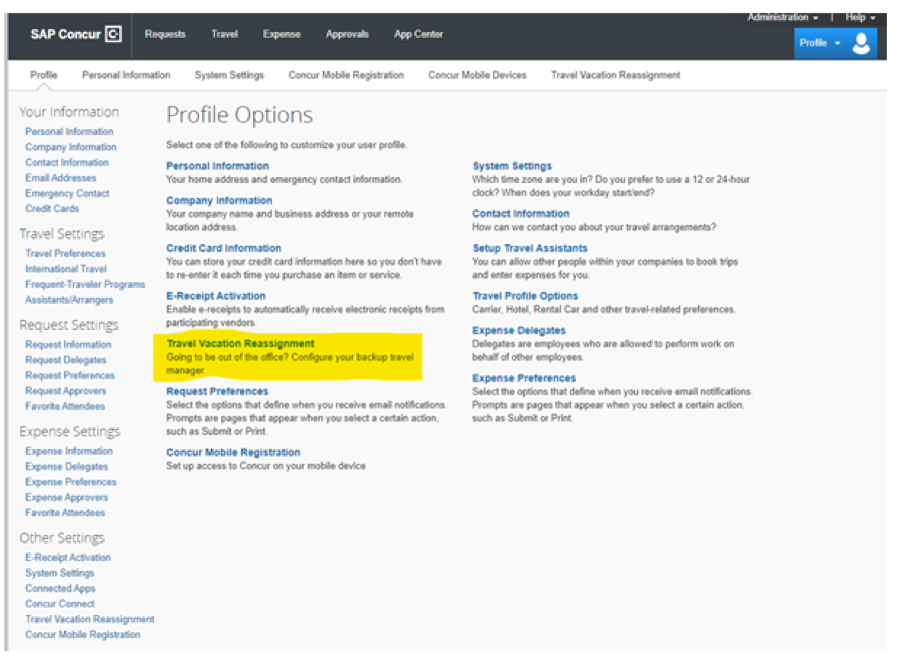This screenshot has height=672, width=912.
Task: Open Contact Information in the left sidebar
Action: 67,162
